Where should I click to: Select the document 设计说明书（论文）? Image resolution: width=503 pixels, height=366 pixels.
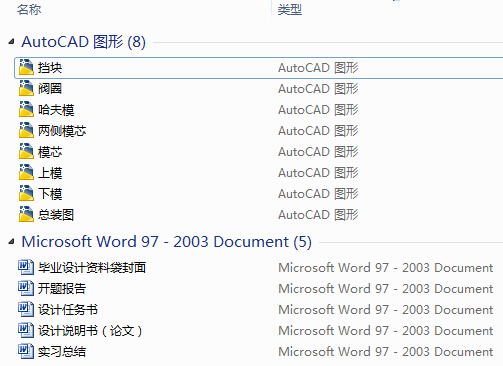(90, 330)
